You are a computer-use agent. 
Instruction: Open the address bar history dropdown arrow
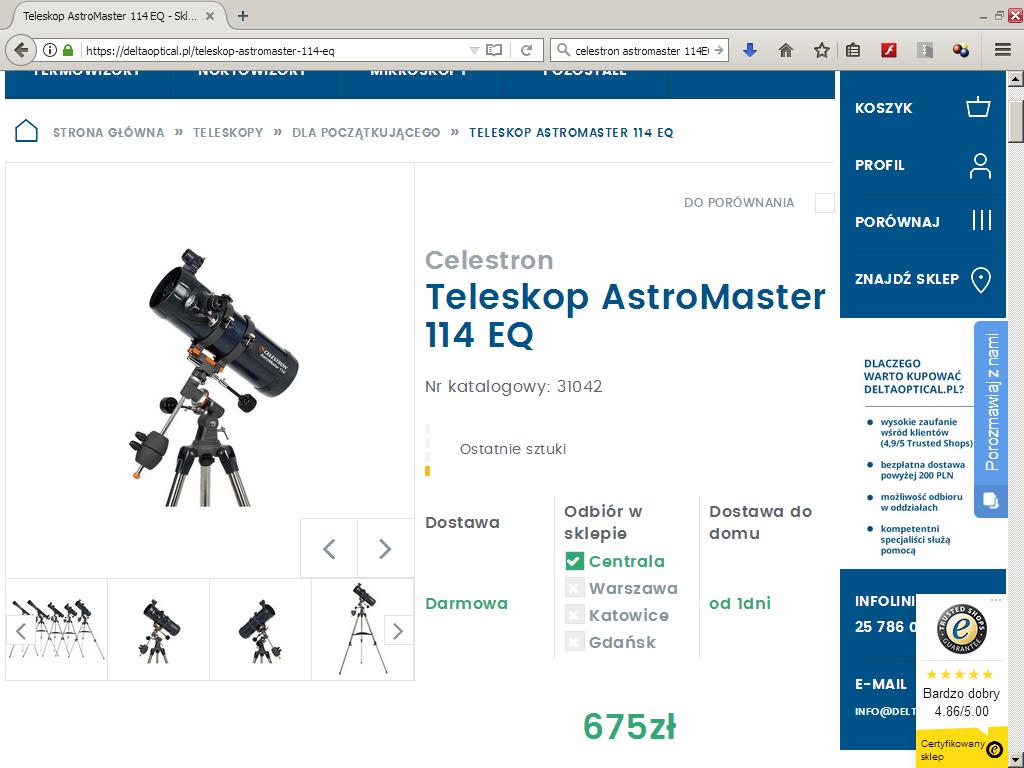[x=475, y=50]
